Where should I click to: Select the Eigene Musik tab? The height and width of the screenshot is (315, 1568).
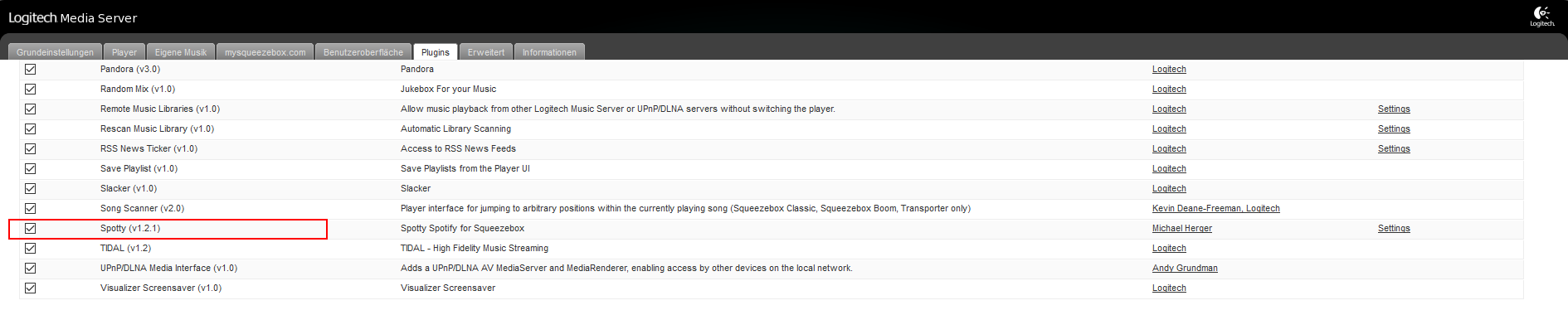(181, 52)
